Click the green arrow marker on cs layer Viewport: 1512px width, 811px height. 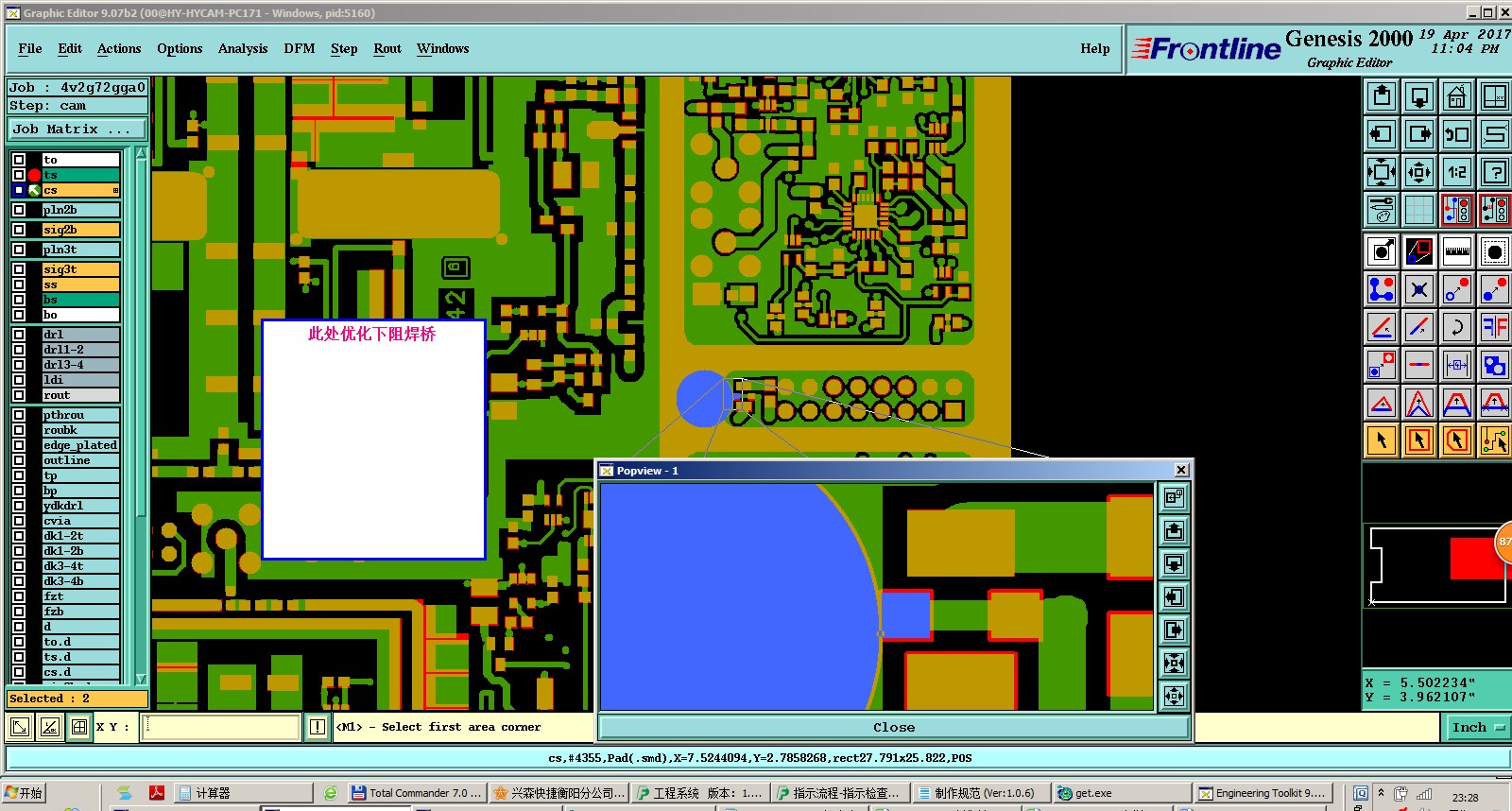click(x=34, y=190)
